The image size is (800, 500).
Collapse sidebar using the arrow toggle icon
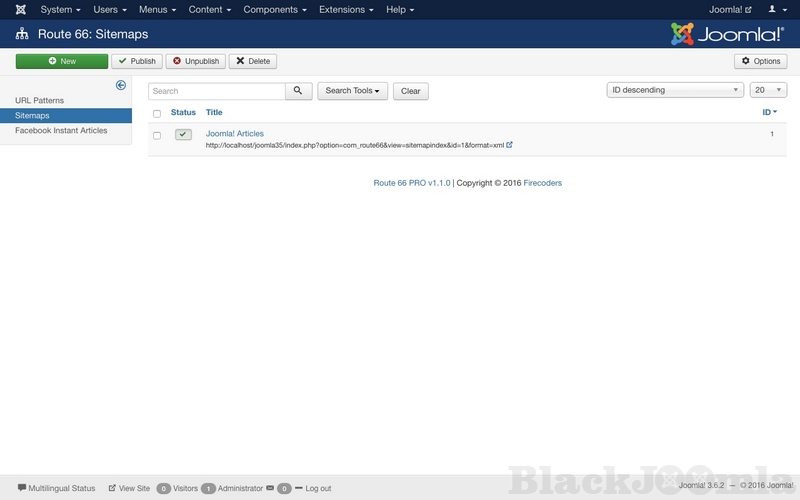(121, 86)
